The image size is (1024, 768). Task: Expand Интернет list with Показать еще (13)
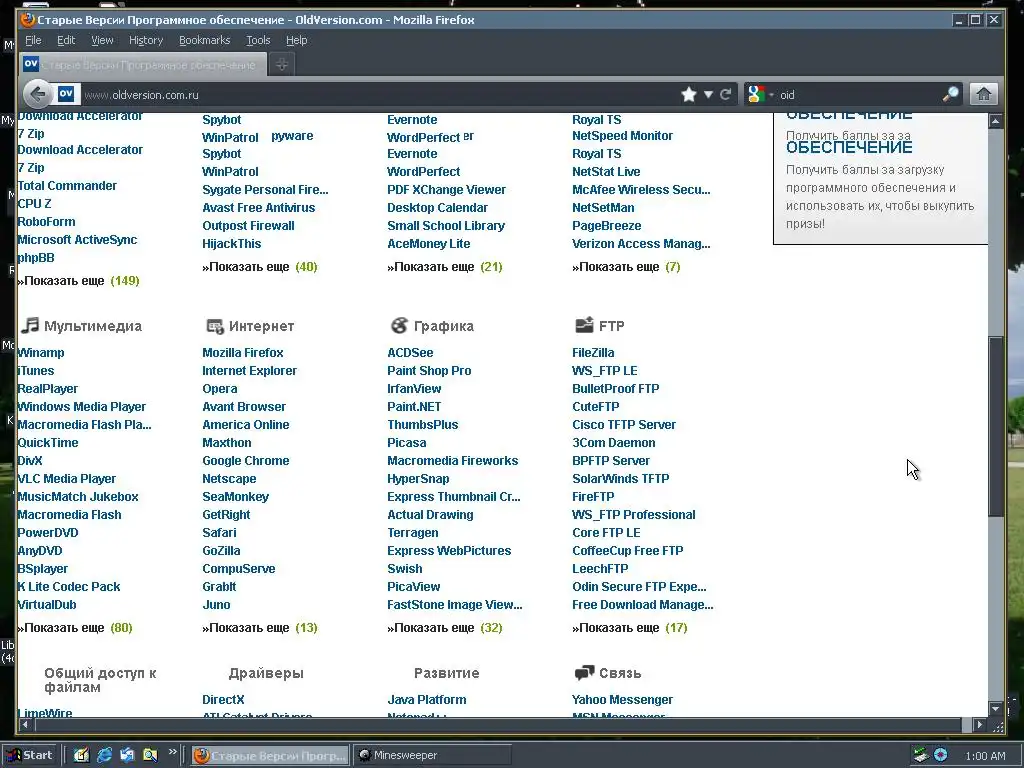tap(260, 628)
